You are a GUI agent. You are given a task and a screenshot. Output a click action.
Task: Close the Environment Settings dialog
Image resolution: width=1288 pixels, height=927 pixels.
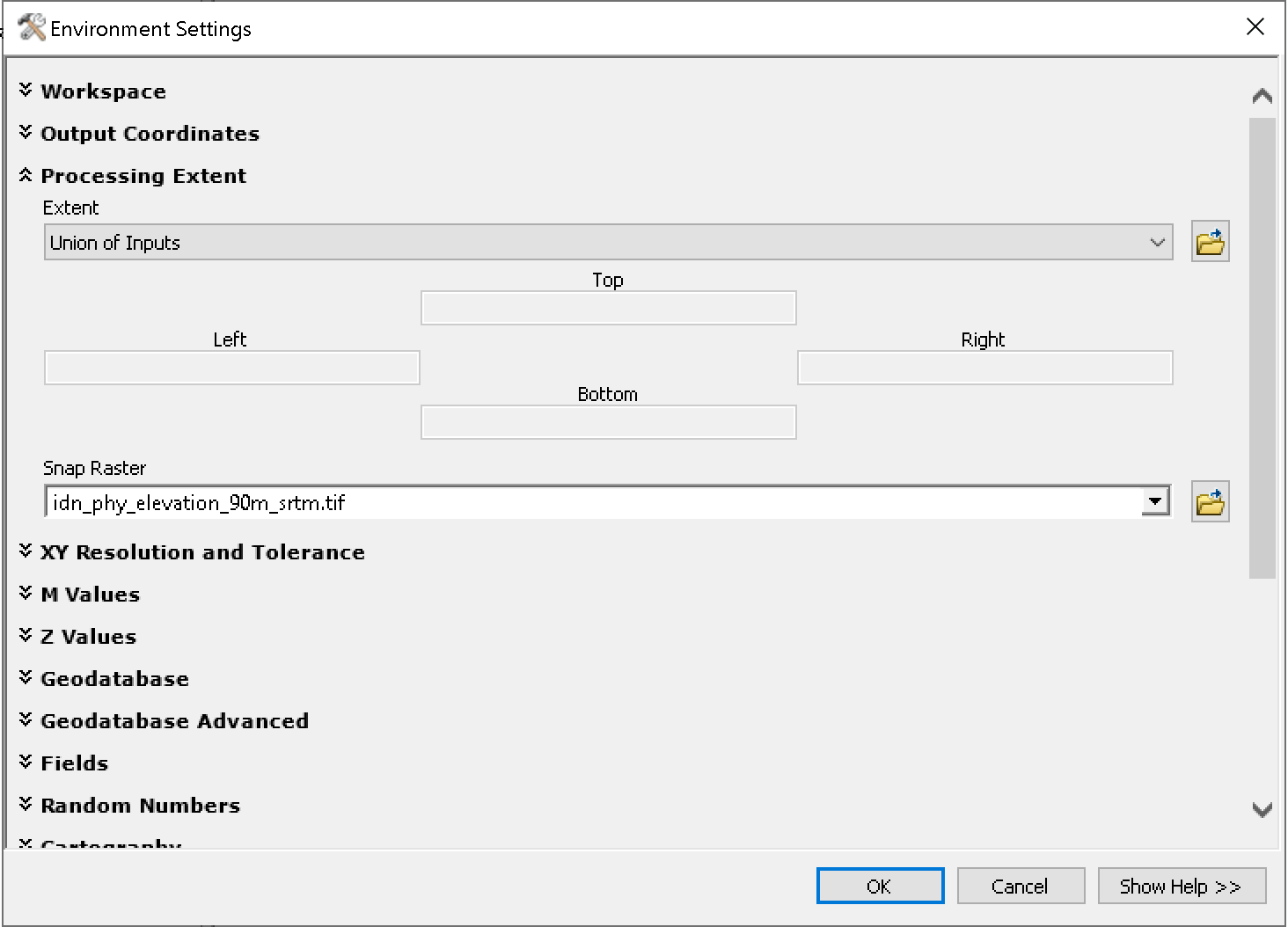click(1255, 27)
